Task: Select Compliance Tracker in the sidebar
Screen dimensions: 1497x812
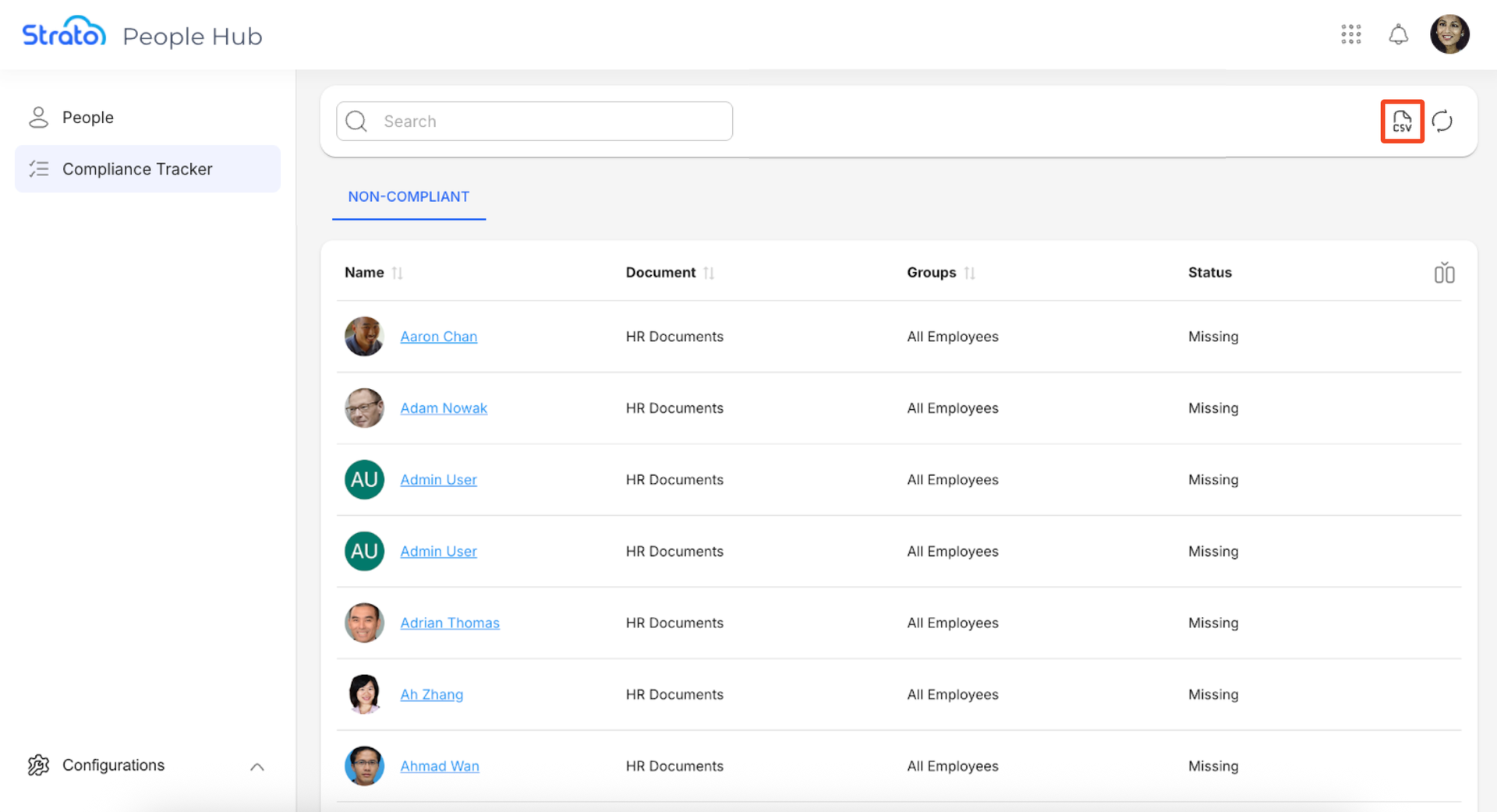Action: click(137, 169)
